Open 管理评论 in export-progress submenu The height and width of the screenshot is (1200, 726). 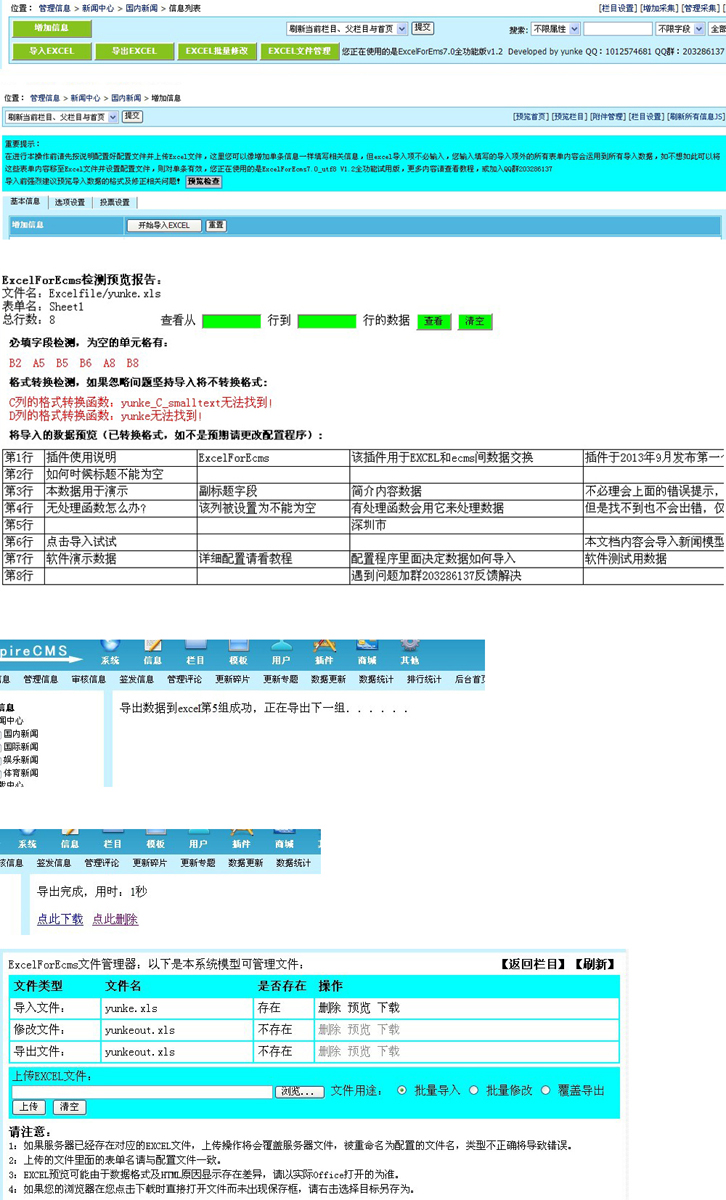185,680
